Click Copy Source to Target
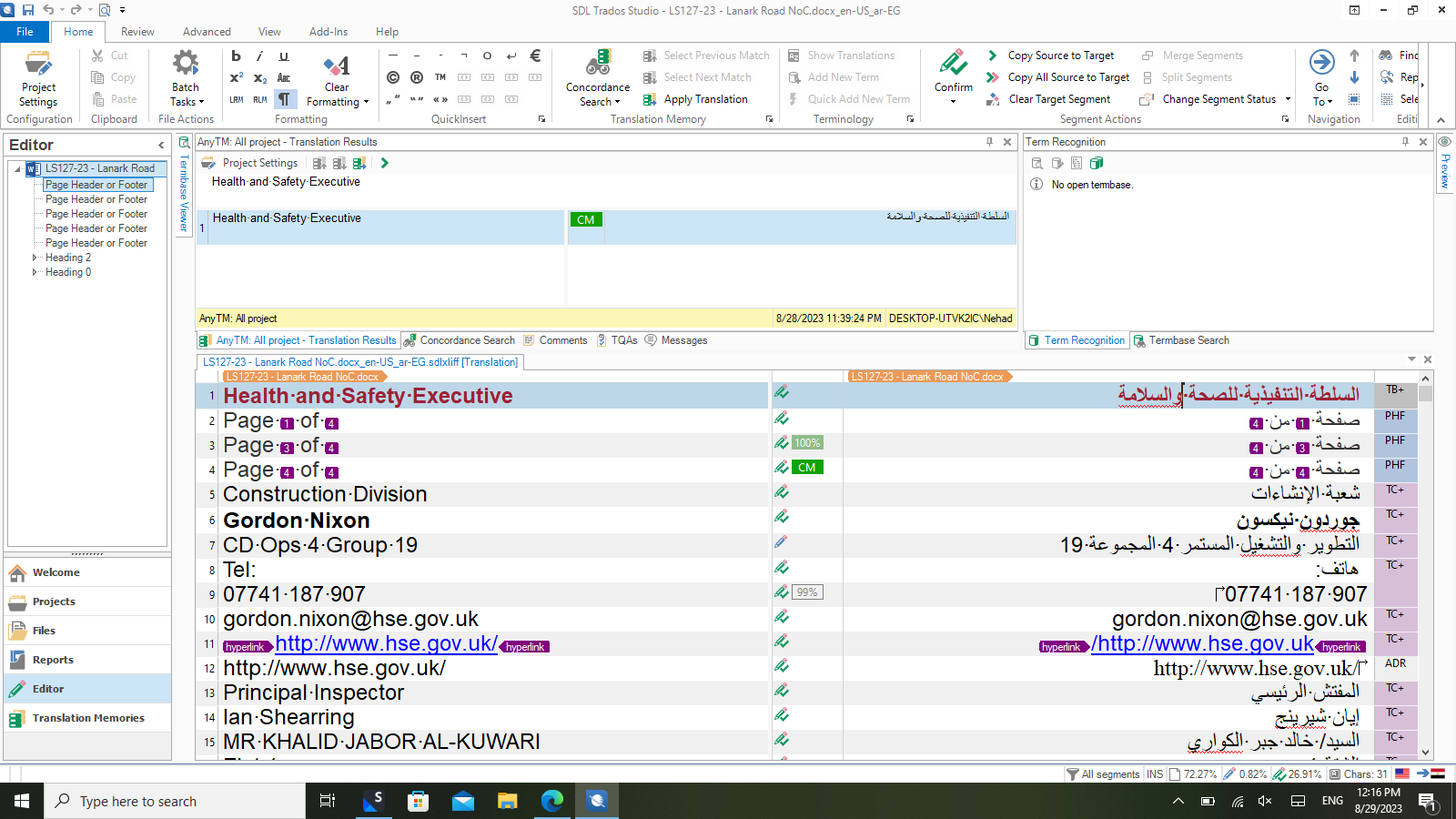Image resolution: width=1456 pixels, height=819 pixels. coord(1060,56)
